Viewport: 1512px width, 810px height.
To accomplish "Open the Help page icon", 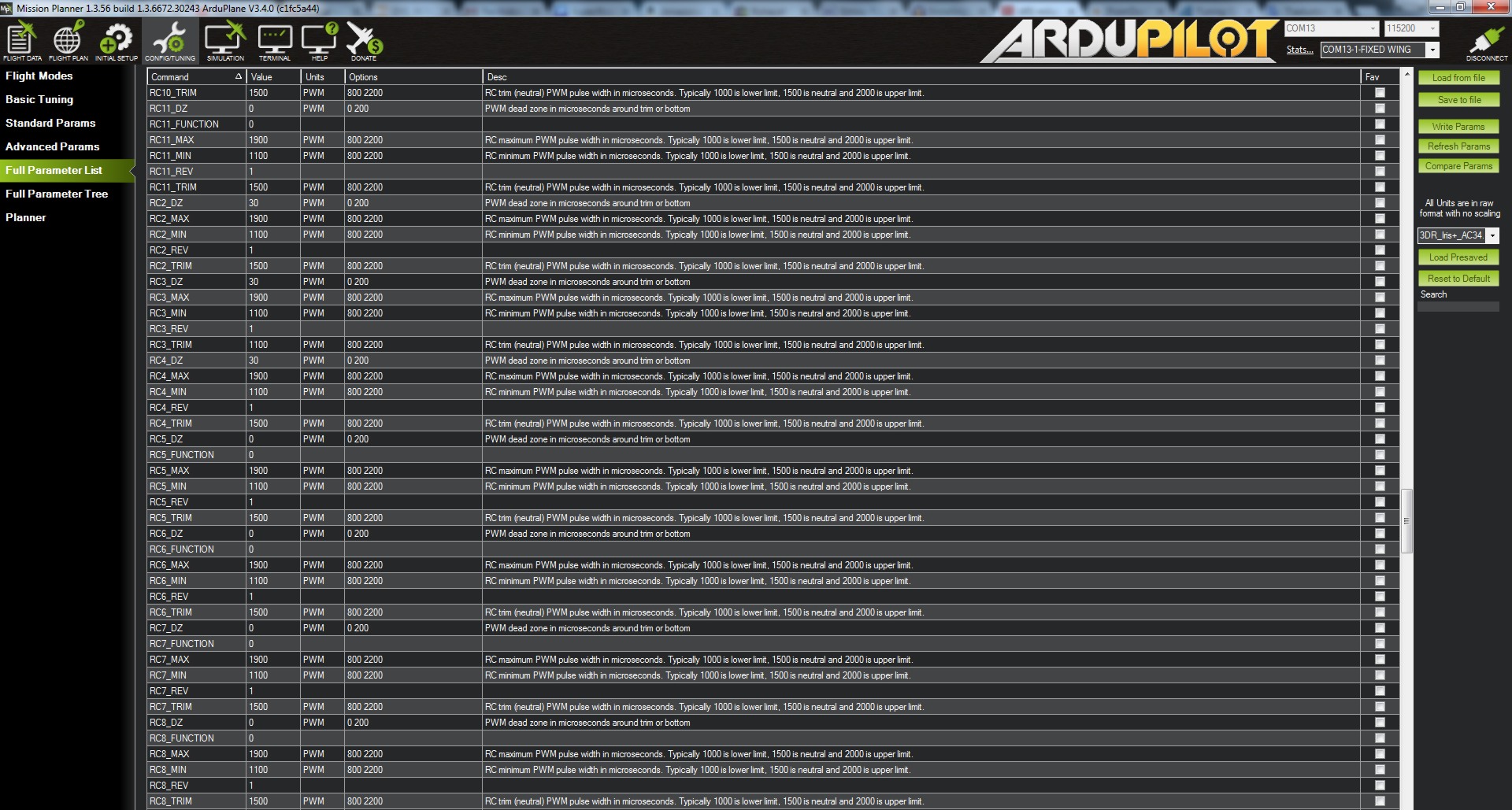I will point(319,42).
